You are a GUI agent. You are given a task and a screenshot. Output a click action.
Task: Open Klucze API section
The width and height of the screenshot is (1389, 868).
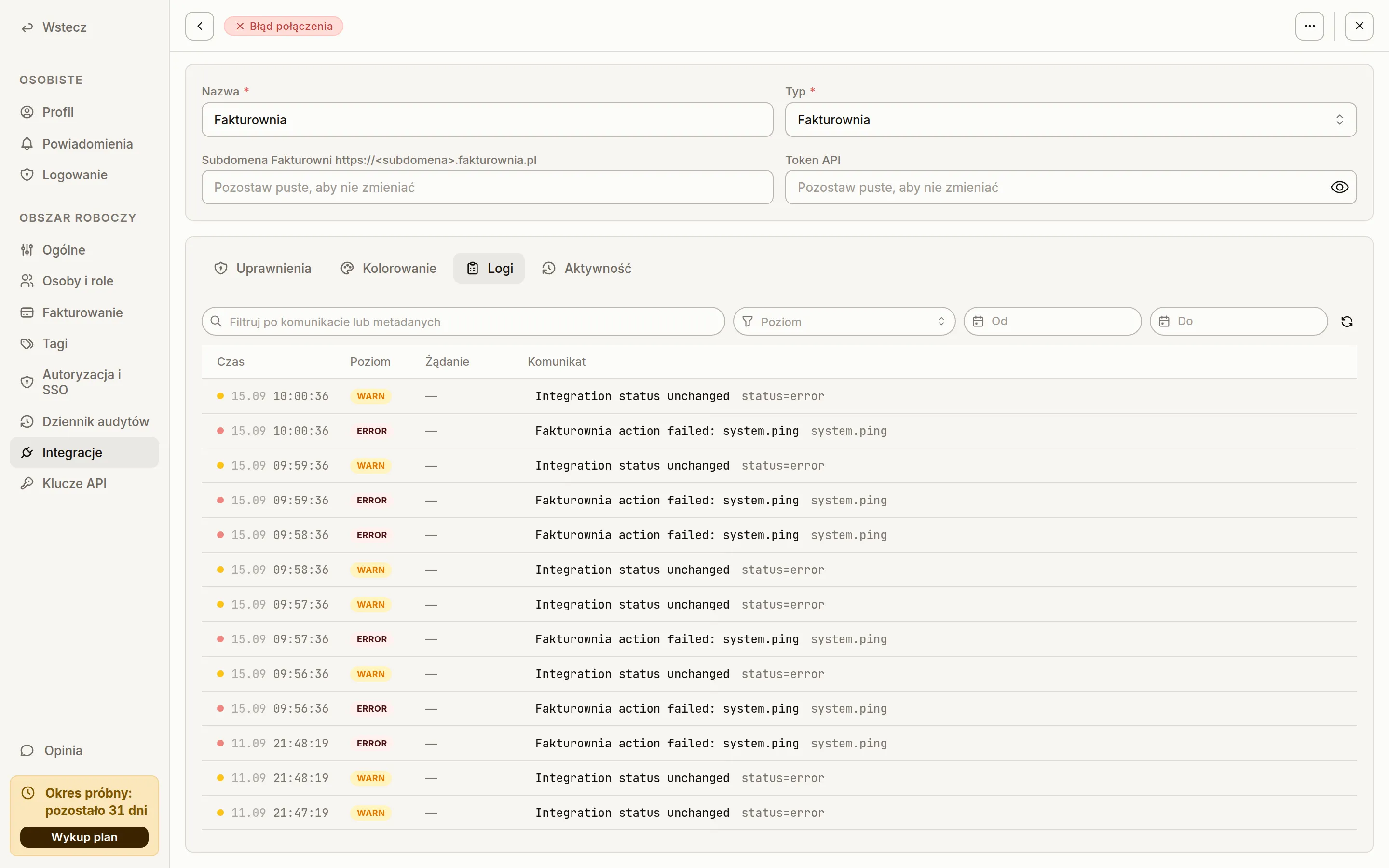84,483
